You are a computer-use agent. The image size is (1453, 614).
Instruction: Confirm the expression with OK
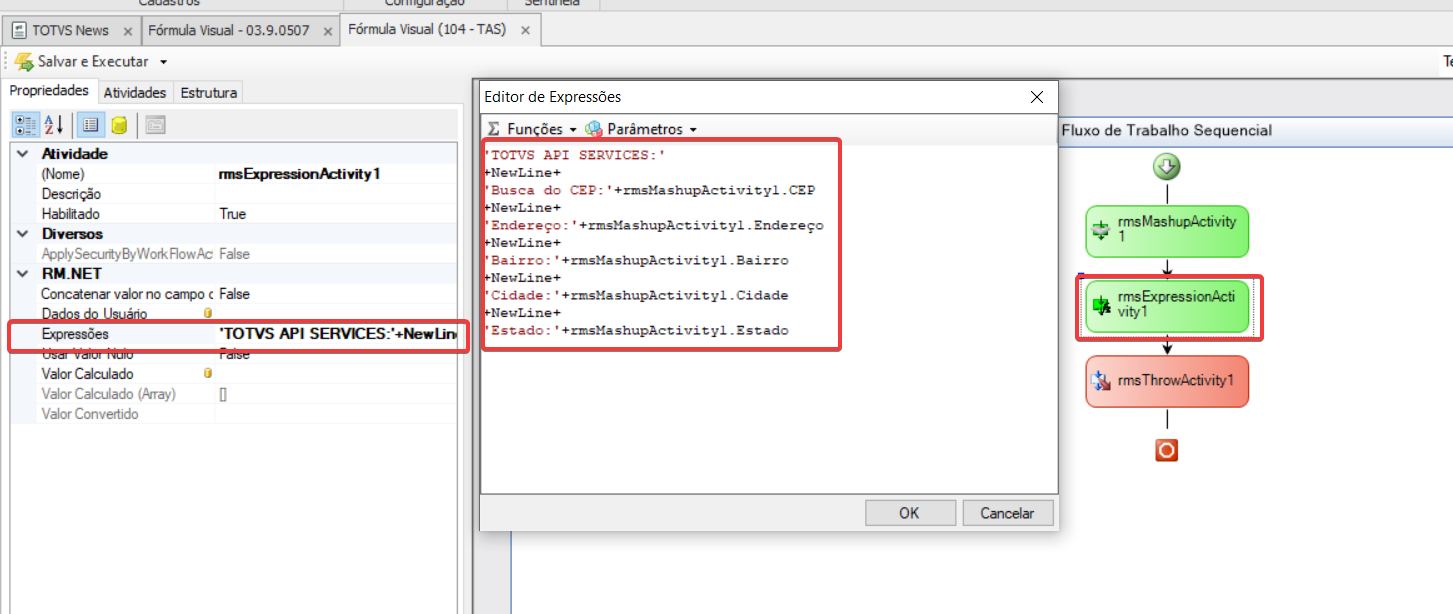click(908, 513)
